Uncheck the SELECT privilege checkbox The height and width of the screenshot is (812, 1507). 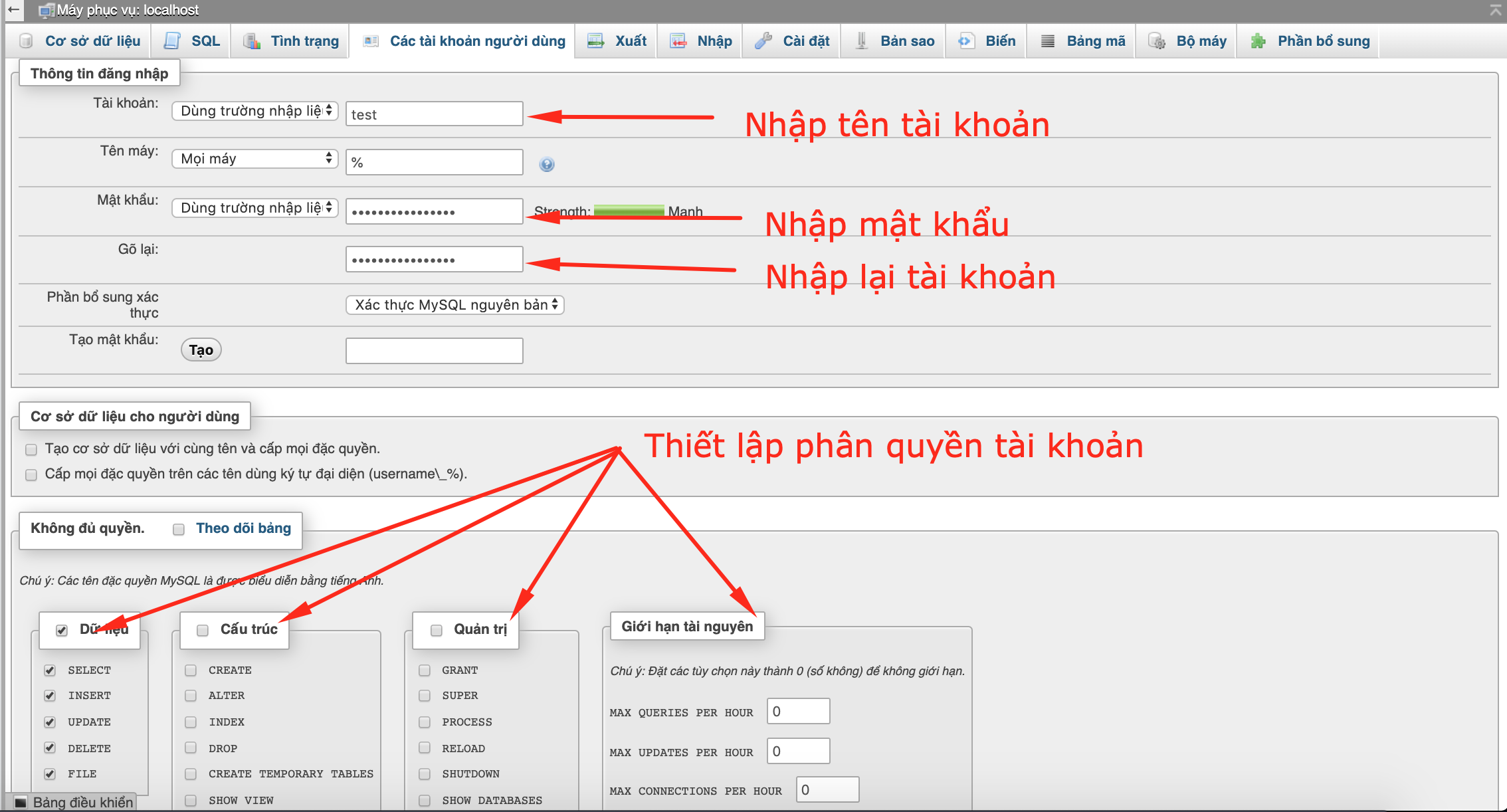coord(50,670)
